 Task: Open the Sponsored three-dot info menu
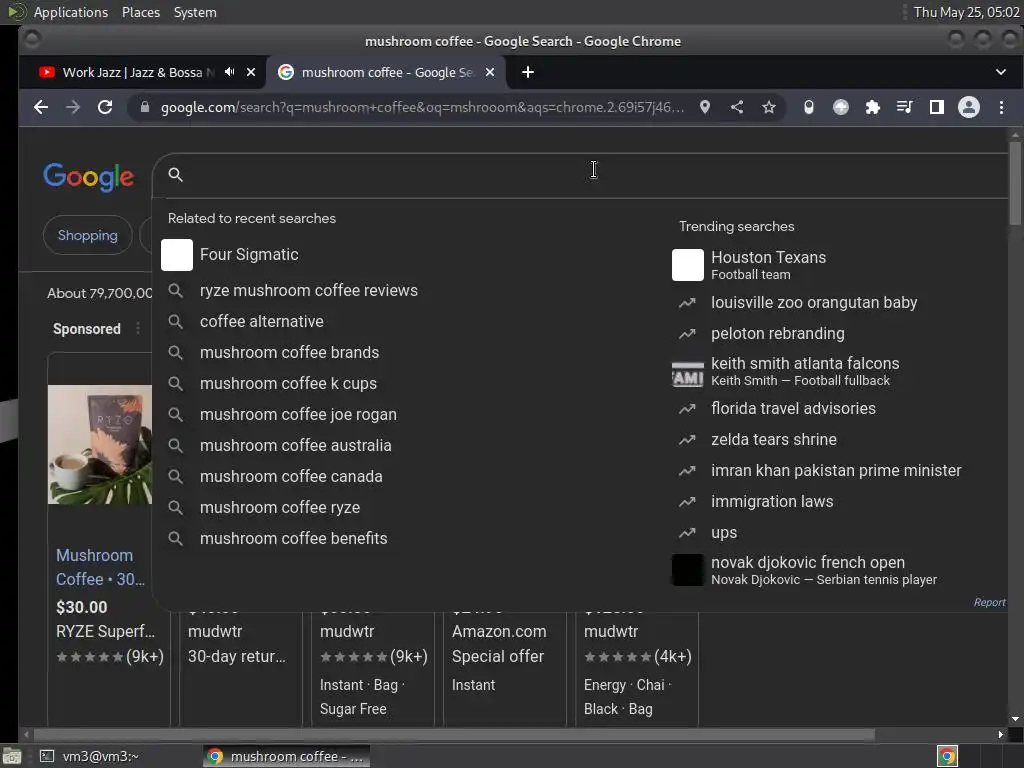138,328
